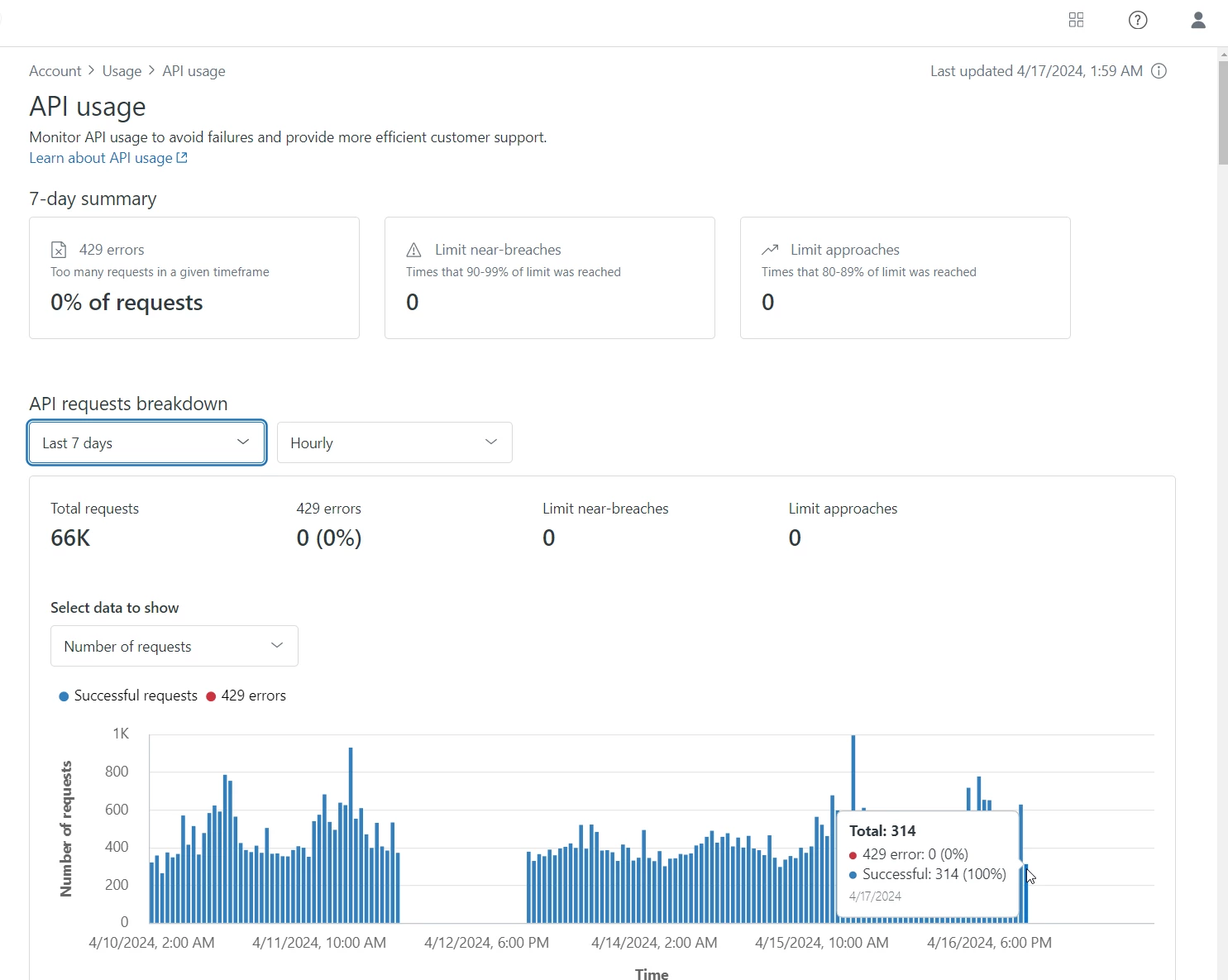Click the "Total: 314" tooltip text

coord(882,831)
